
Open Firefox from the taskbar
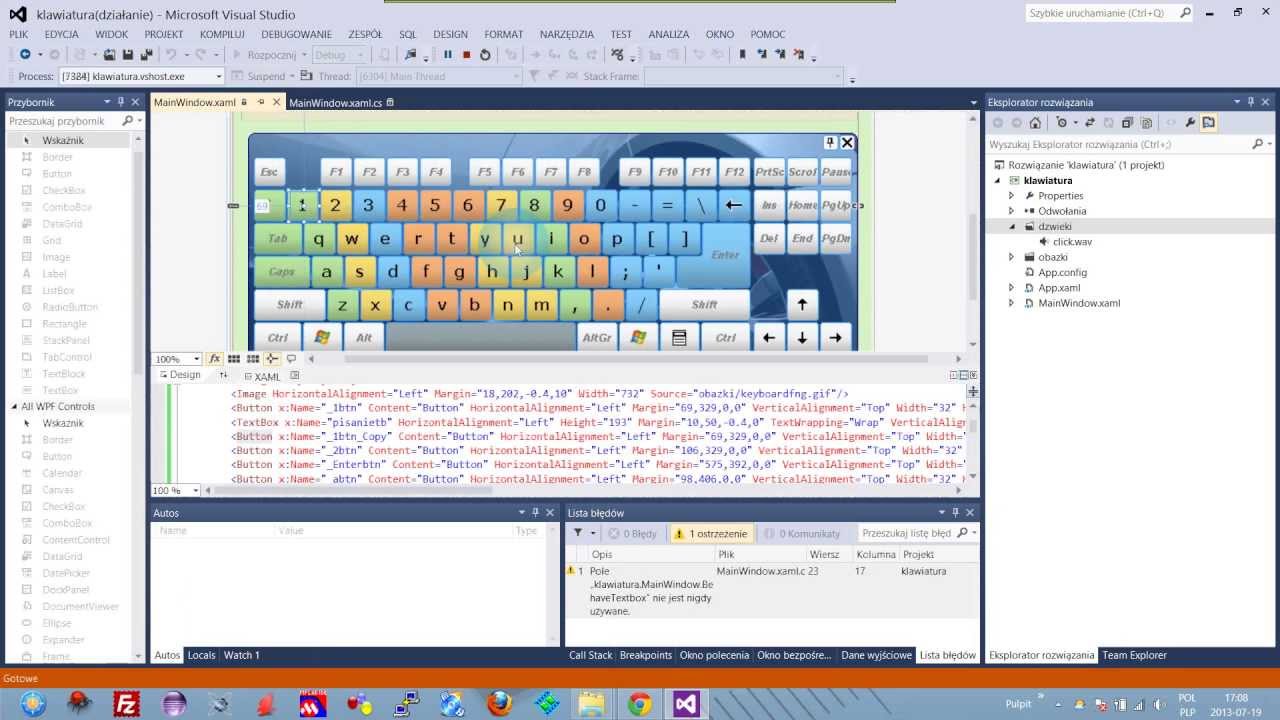[x=499, y=704]
